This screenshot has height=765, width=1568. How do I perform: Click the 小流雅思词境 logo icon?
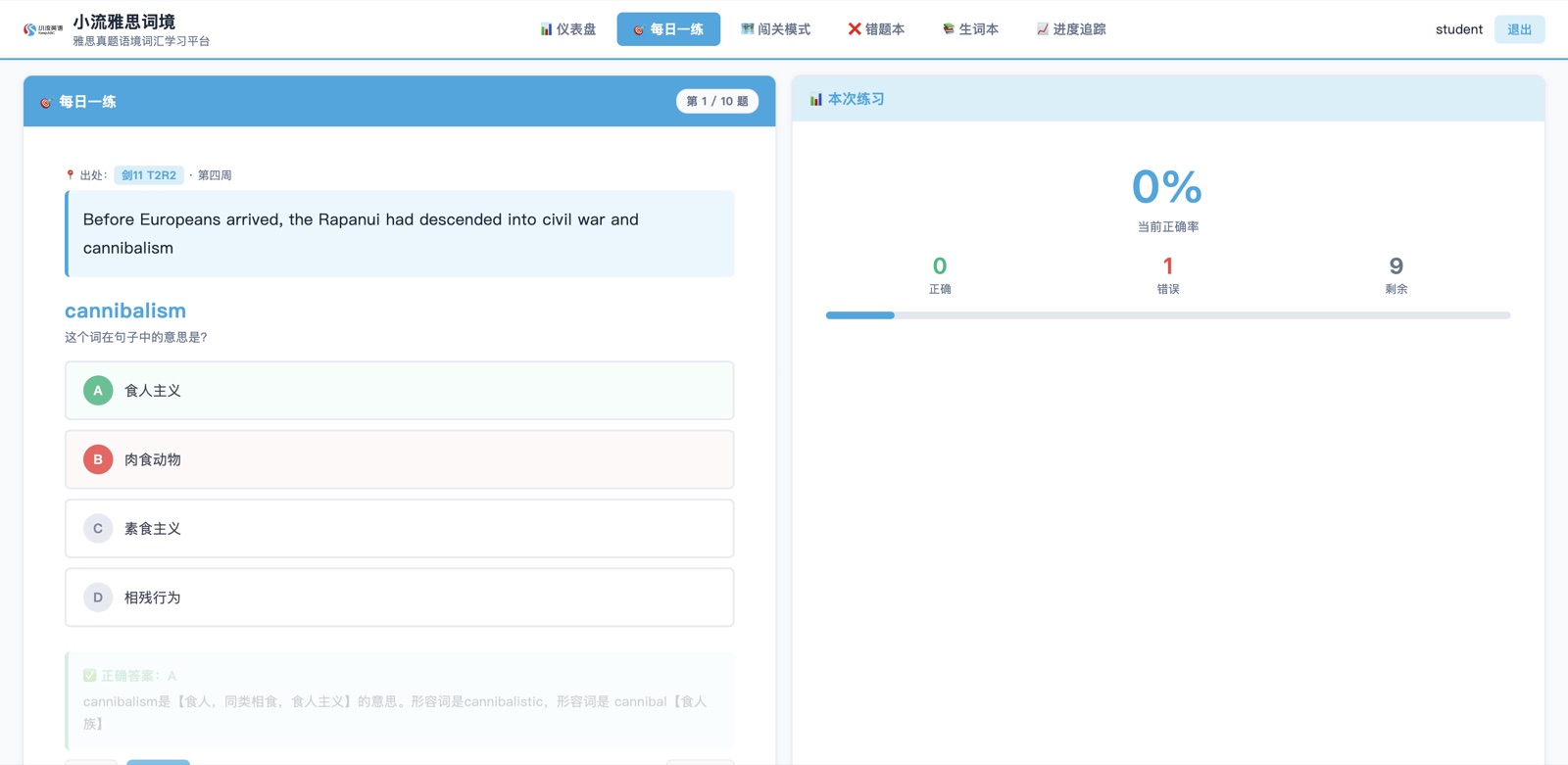pyautogui.click(x=43, y=29)
